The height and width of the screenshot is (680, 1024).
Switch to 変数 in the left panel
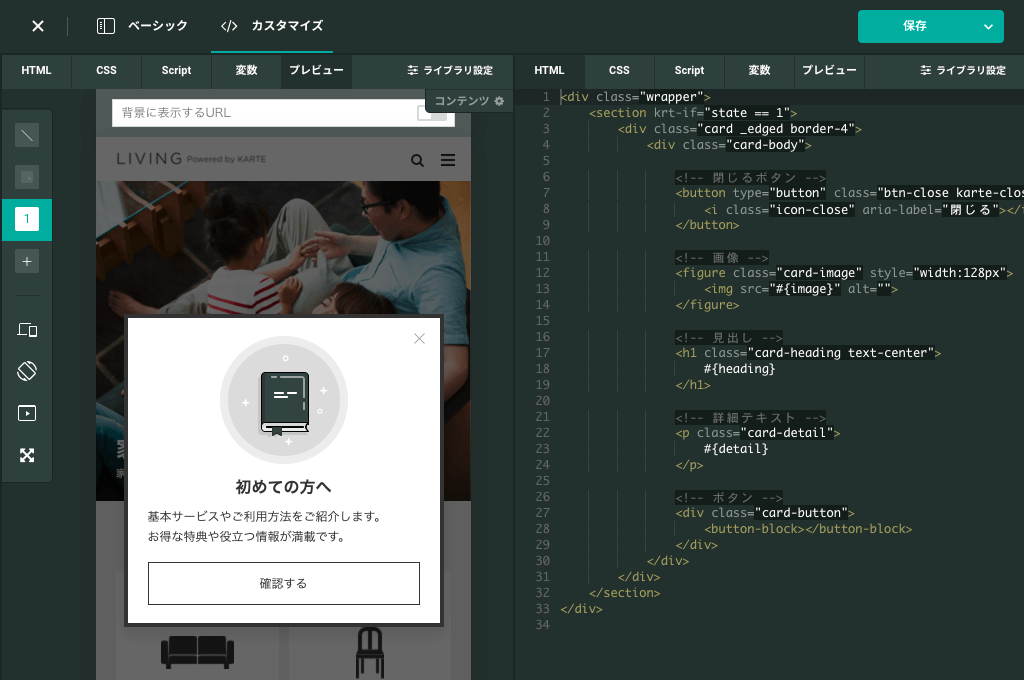pos(246,71)
